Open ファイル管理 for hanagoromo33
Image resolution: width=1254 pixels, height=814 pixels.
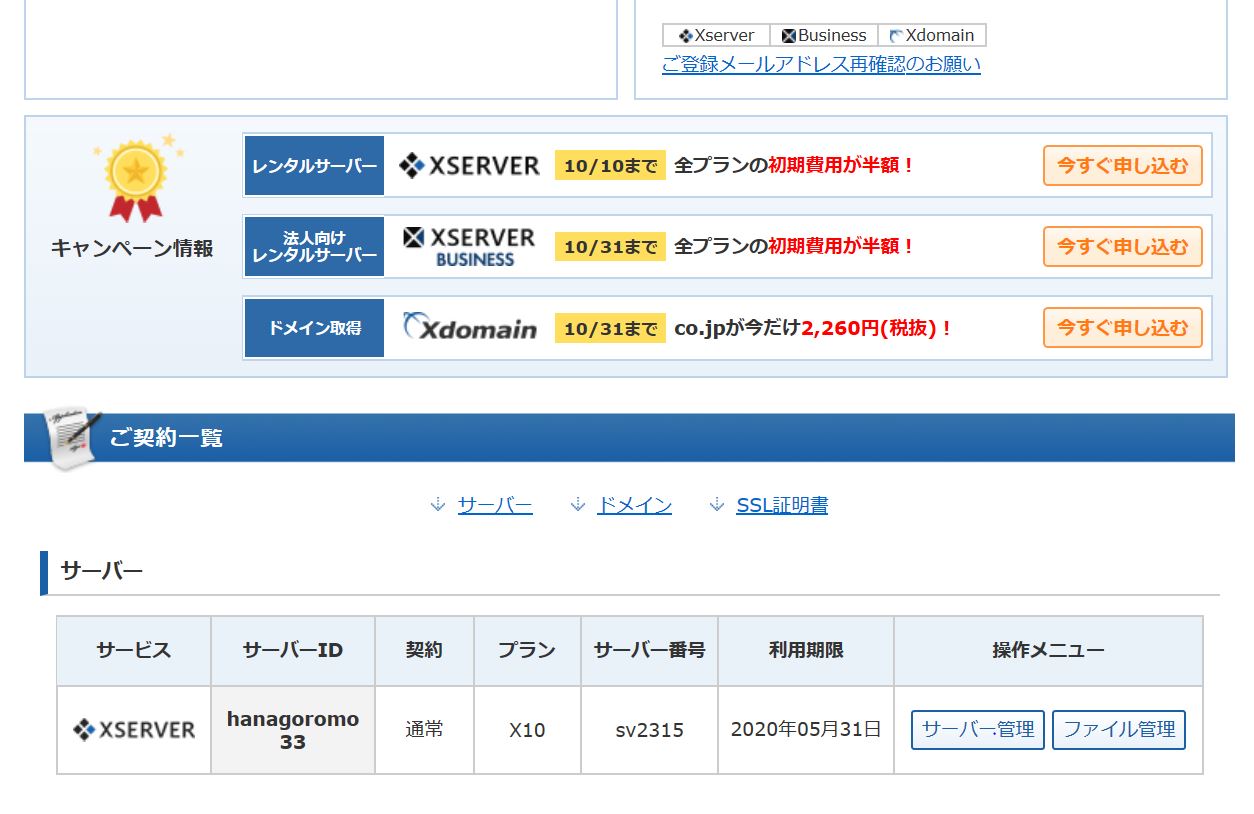click(1119, 730)
